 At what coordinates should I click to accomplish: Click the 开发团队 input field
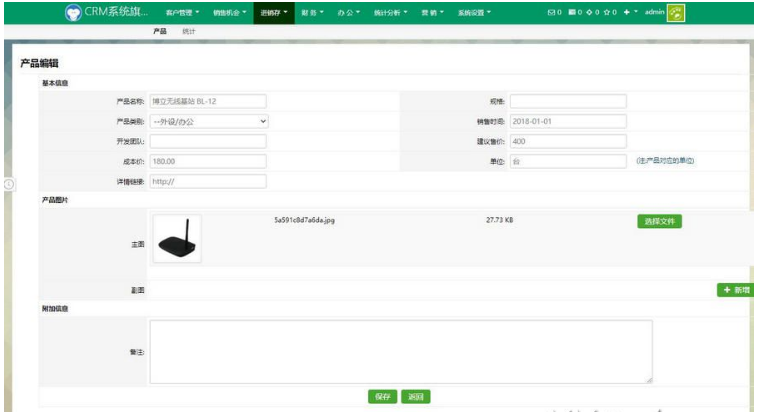pyautogui.click(x=208, y=142)
